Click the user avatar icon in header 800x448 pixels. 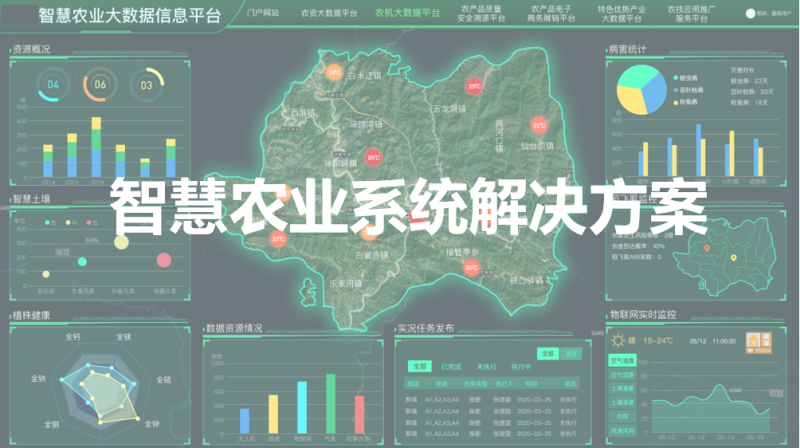pos(751,15)
